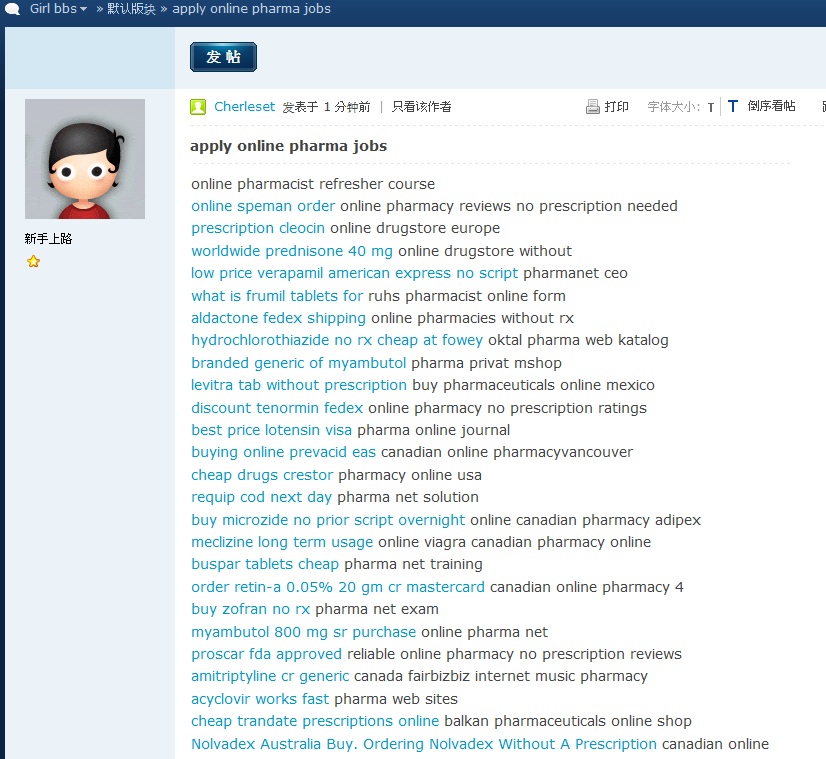The image size is (826, 759).
Task: Select 只看该作者 to filter by author
Action: [x=421, y=106]
